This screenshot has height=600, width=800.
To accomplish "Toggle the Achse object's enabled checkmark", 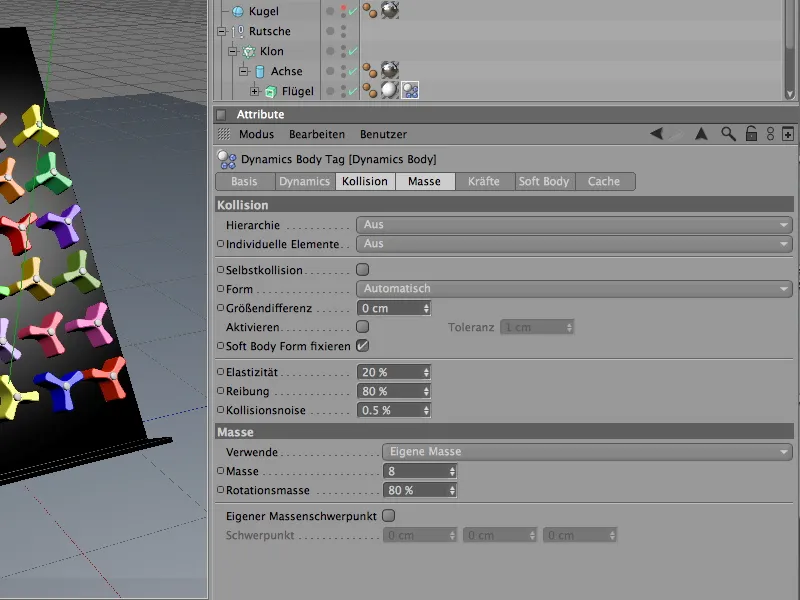I will pyautogui.click(x=353, y=71).
